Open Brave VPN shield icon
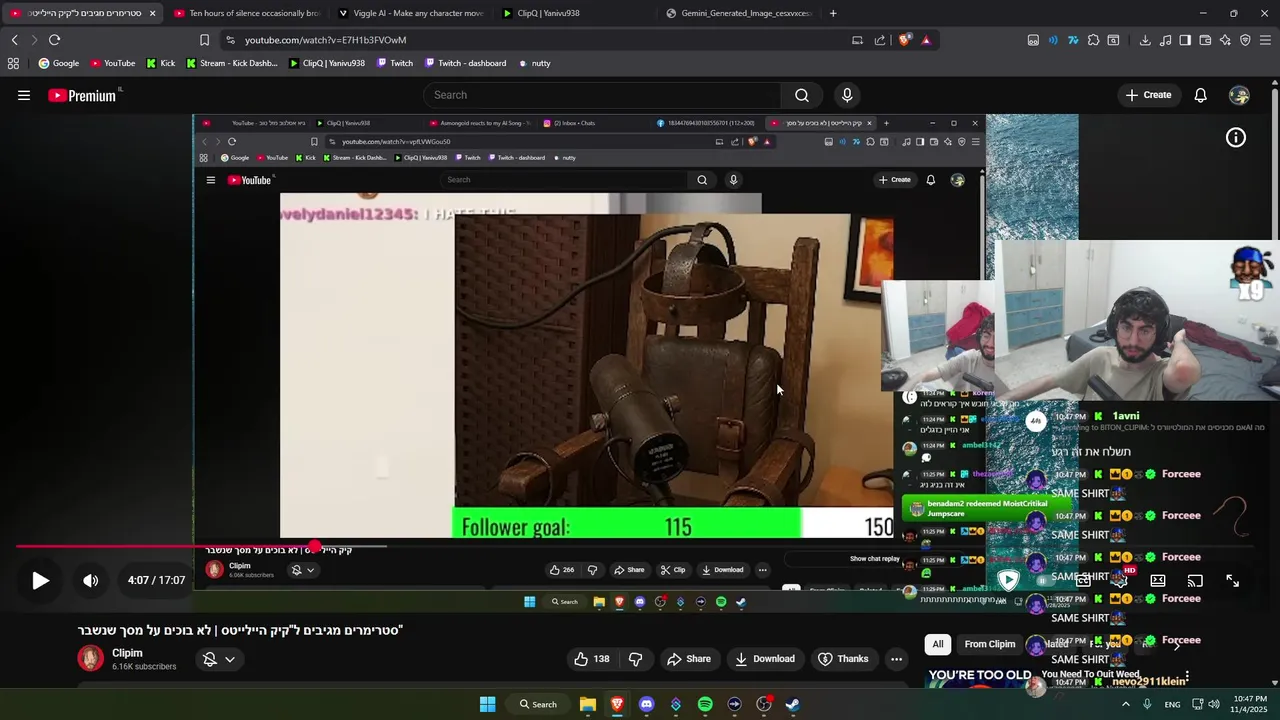 (x=1245, y=40)
